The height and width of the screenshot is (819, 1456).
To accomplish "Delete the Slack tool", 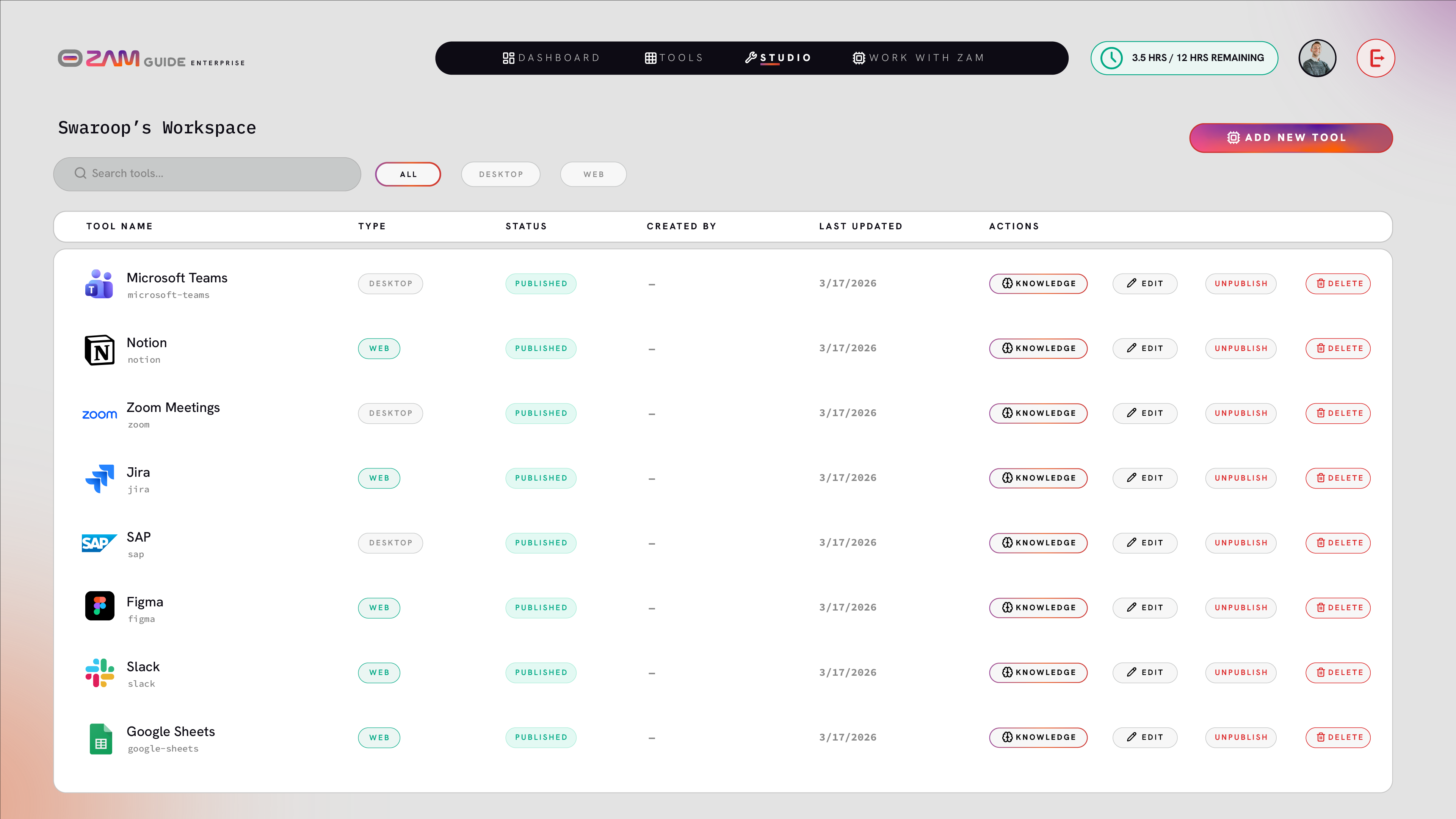I will (1338, 673).
